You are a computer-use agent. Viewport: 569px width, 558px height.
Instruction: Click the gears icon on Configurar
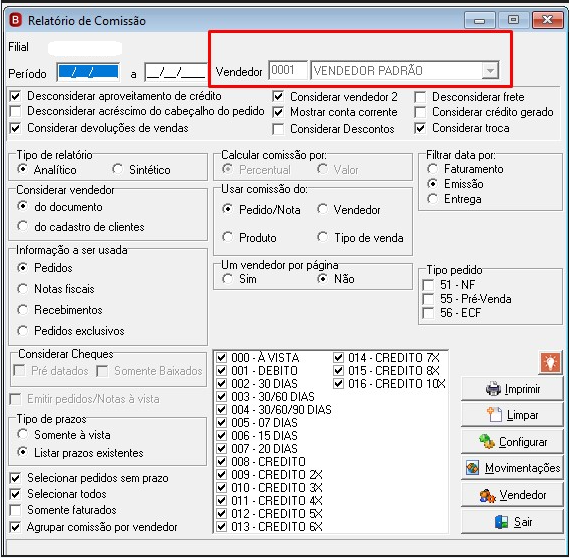(487, 442)
